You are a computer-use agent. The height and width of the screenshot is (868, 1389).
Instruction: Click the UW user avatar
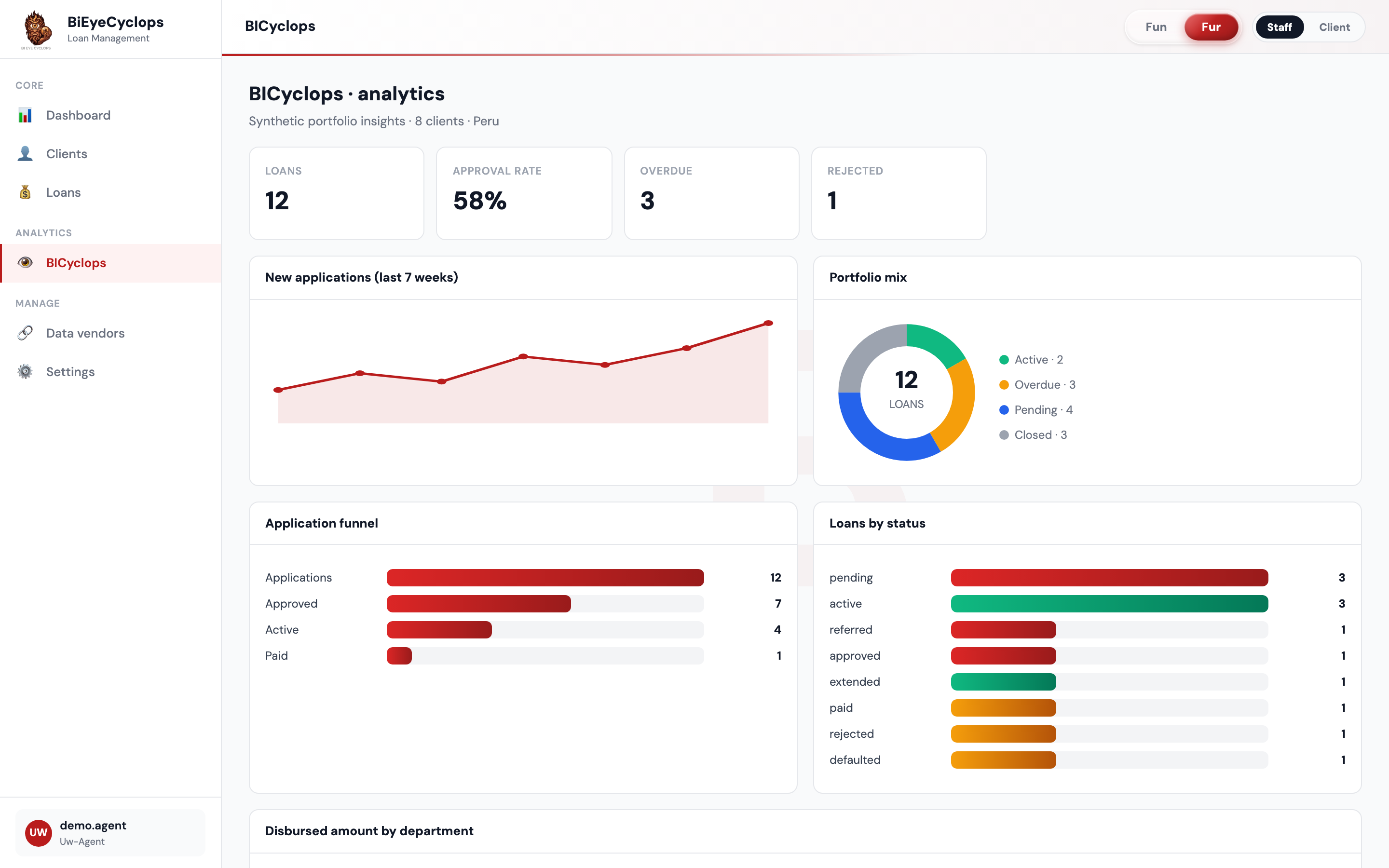point(39,832)
